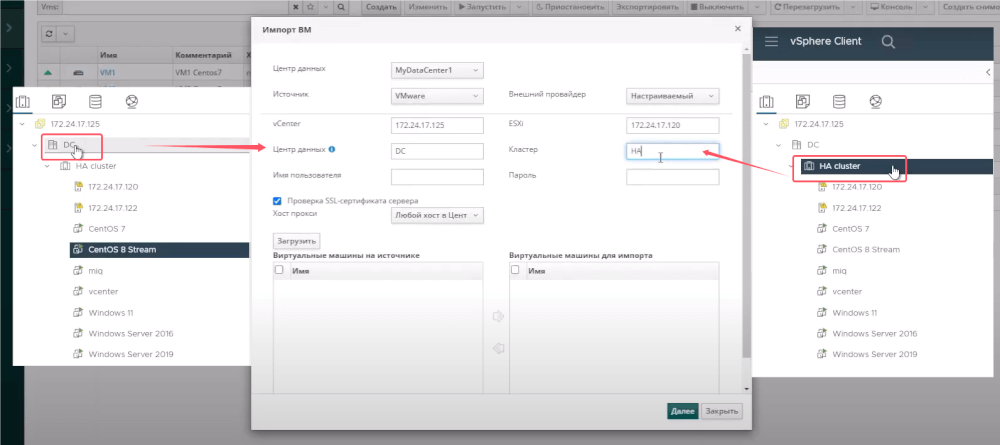Viewport: 1000px width, 445px height.
Task: Click info icon beside Центр данных label
Action: tap(332, 150)
